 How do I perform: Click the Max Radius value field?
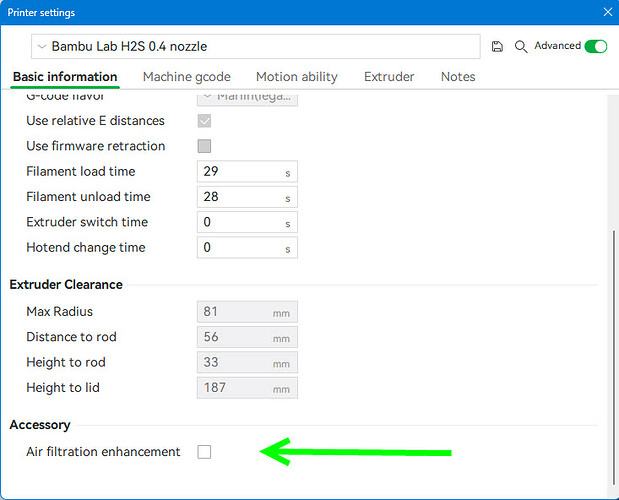pos(248,312)
